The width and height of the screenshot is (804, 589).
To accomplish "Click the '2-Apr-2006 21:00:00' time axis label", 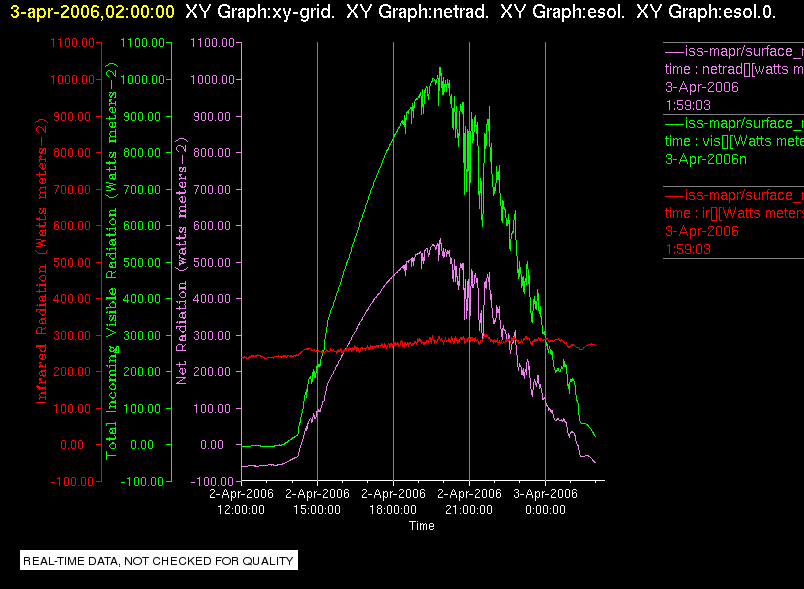I will [x=469, y=502].
